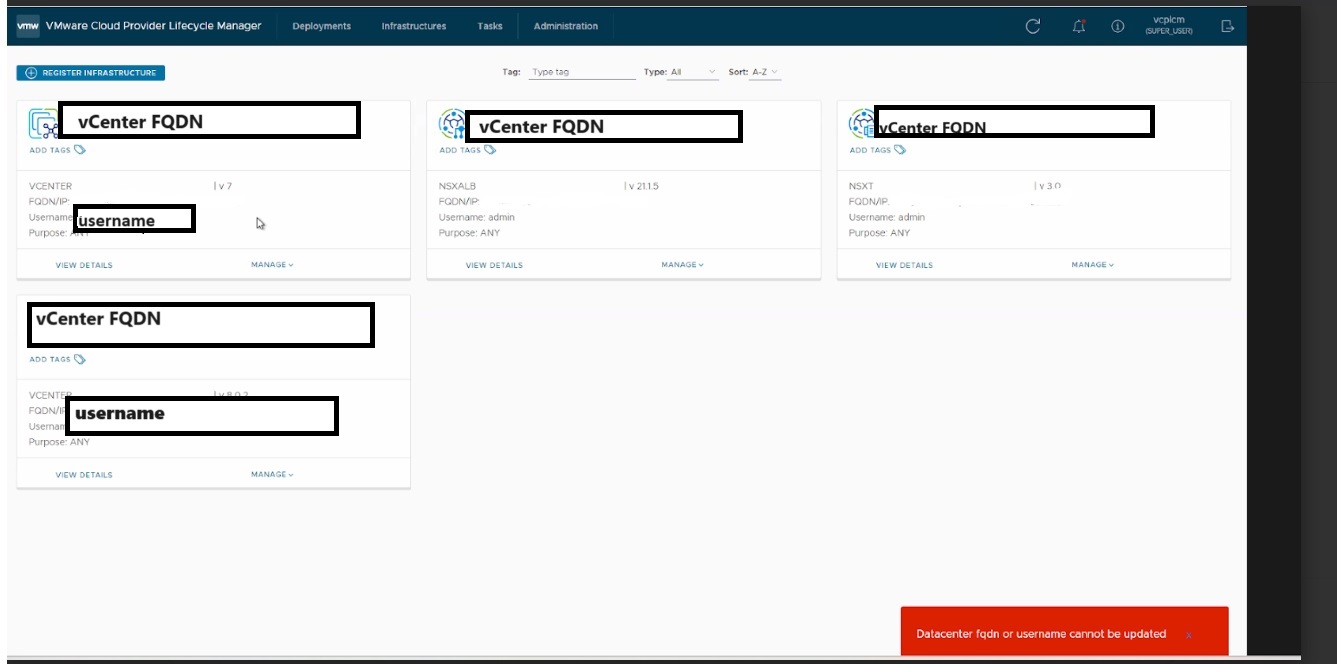Image resolution: width=1337 pixels, height=664 pixels.
Task: Click ADD TAGS on the NSXT card
Action: (x=870, y=150)
